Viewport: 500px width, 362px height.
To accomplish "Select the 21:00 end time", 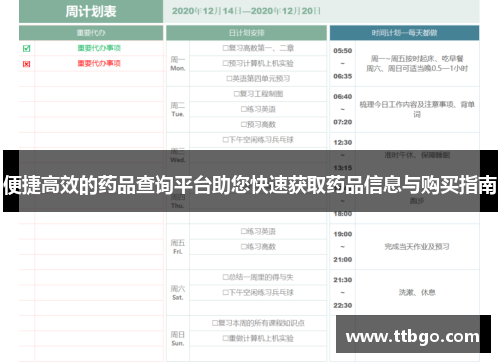I will point(343,260).
